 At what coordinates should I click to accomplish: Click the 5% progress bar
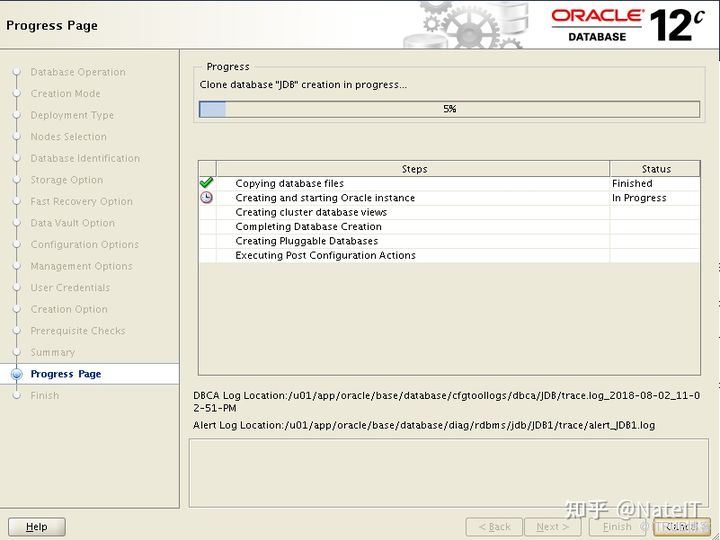tap(450, 109)
